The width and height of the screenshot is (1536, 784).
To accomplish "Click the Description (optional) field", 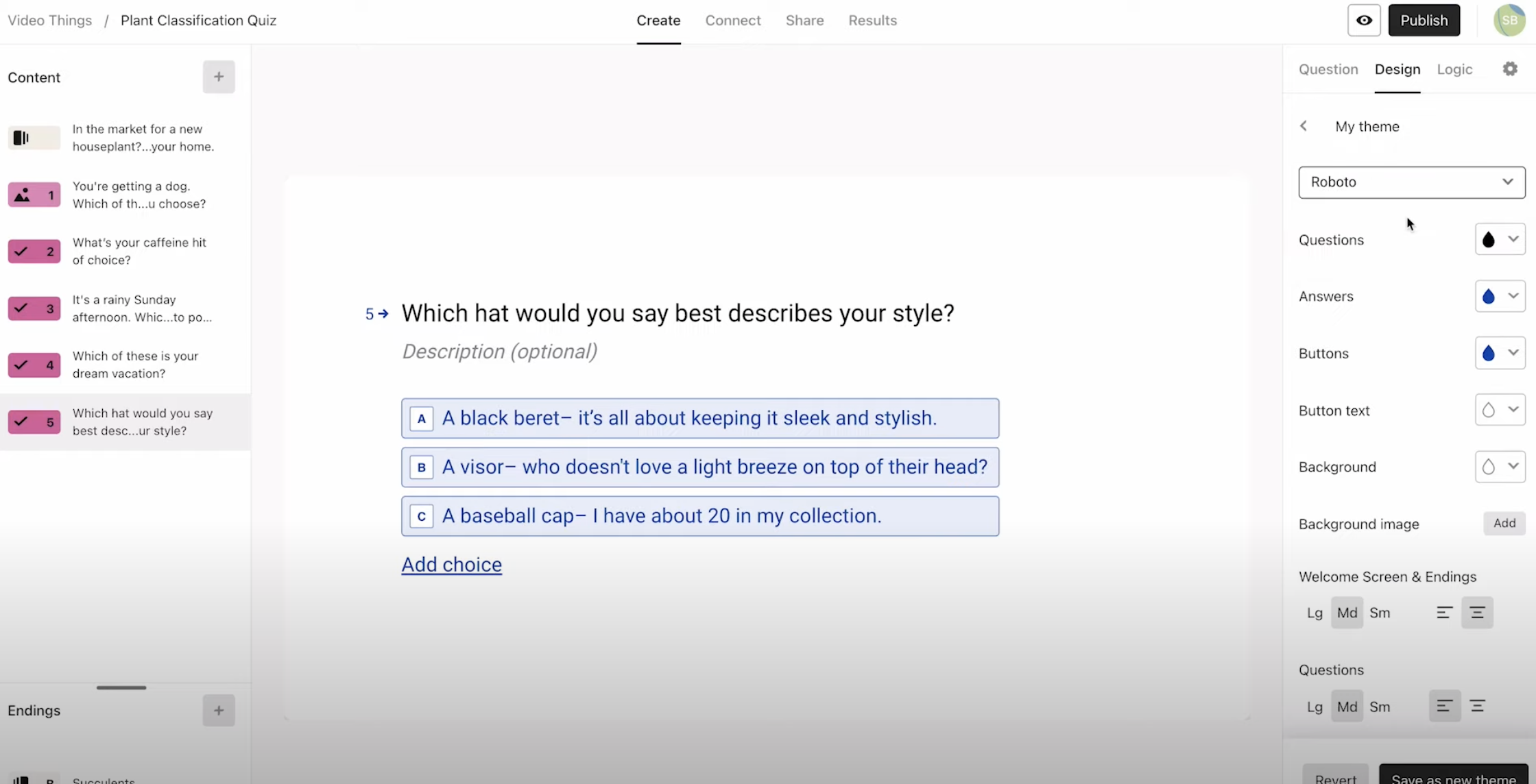I will coord(500,351).
